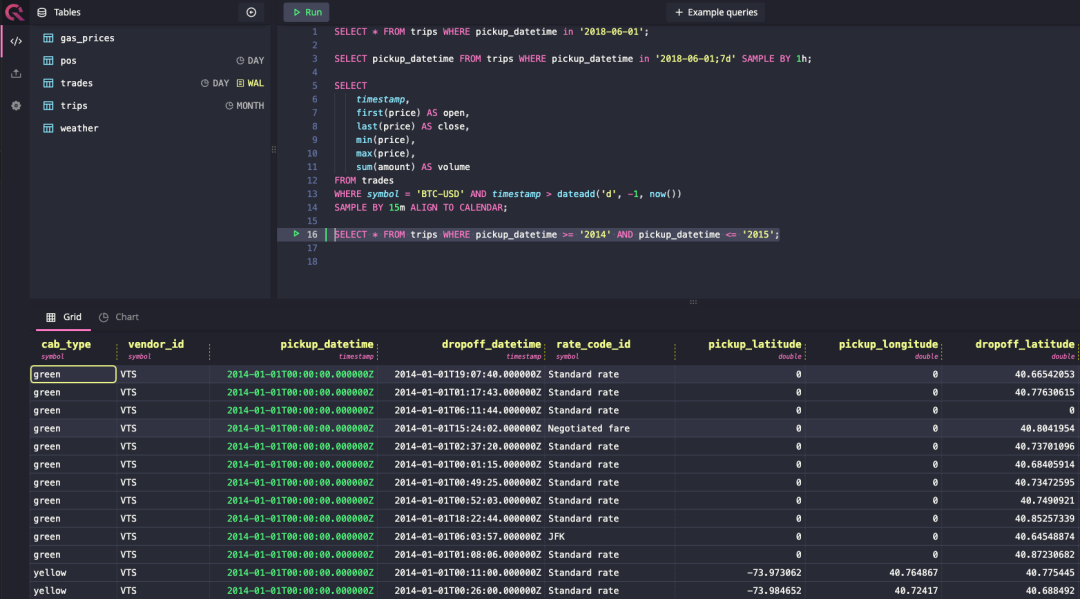Click the gas_prices table icon
Screen dimensions: 1080x599
point(48,38)
